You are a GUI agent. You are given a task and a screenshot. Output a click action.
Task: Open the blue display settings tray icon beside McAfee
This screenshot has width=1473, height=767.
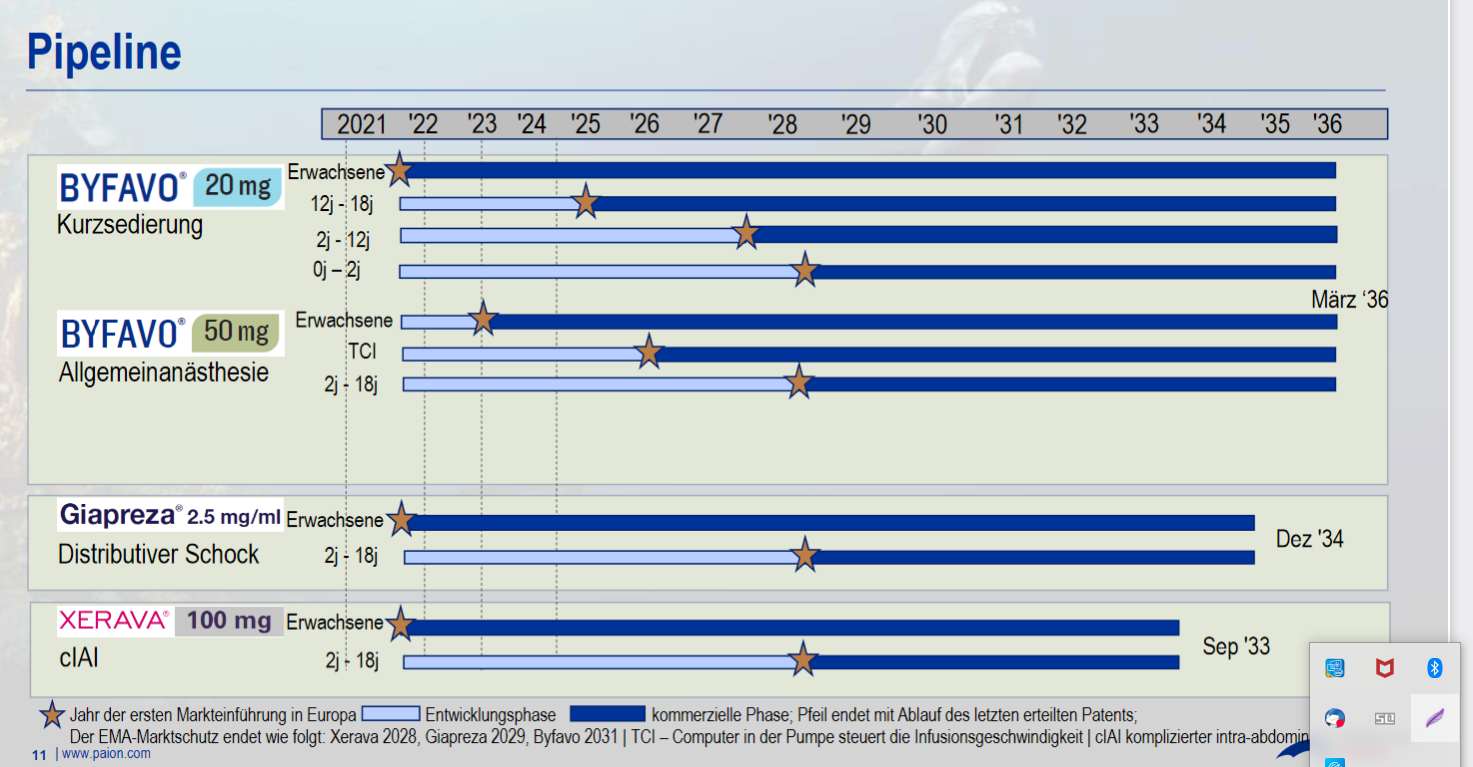tap(1334, 668)
